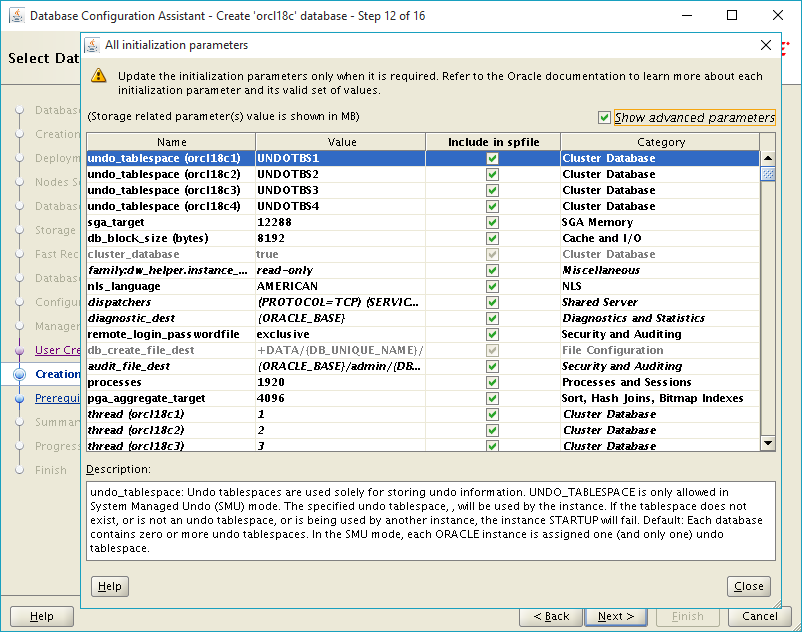Image resolution: width=802 pixels, height=632 pixels.
Task: Click the undo_tablespace description text box
Action: click(x=431, y=521)
